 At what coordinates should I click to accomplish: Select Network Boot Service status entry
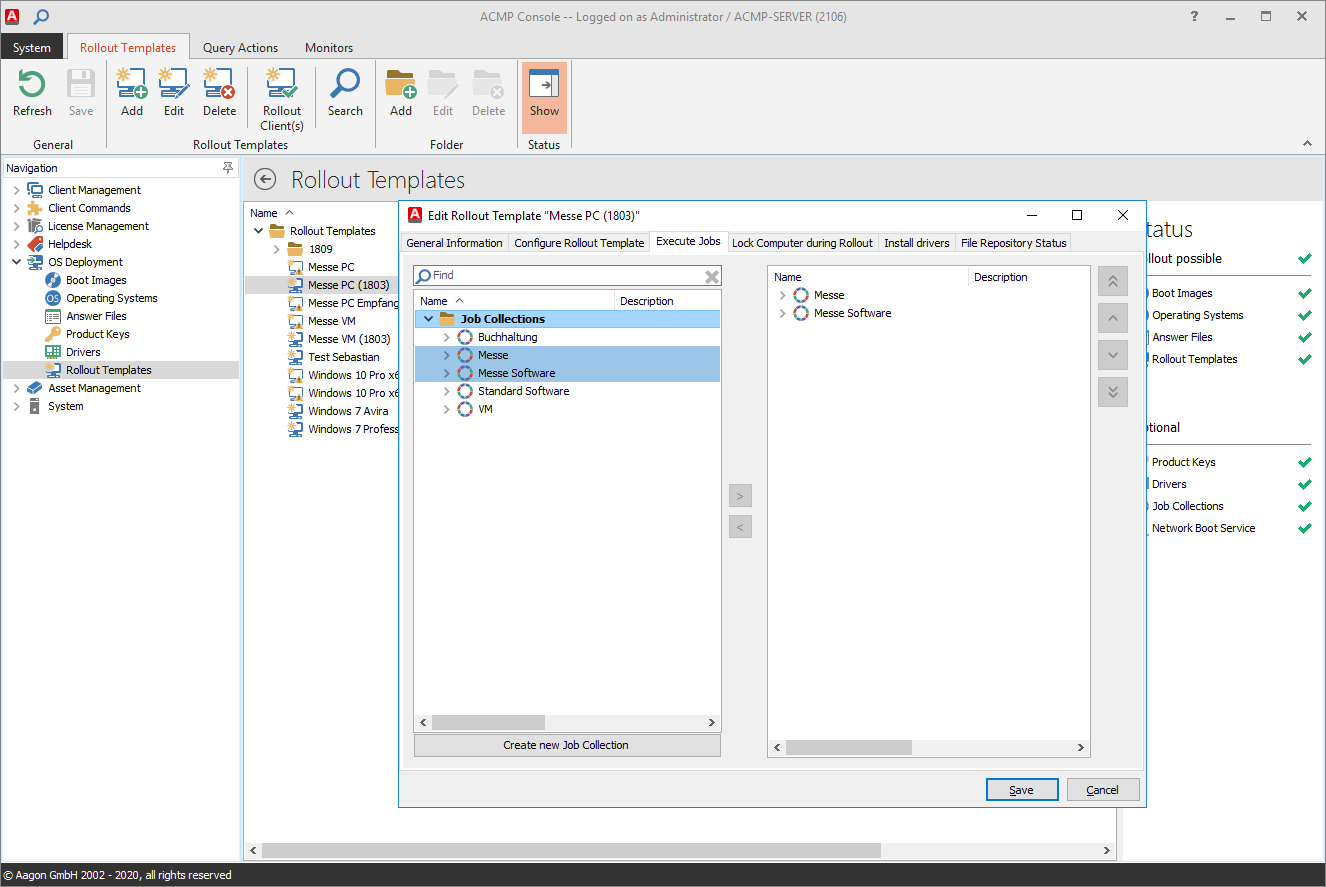1203,528
